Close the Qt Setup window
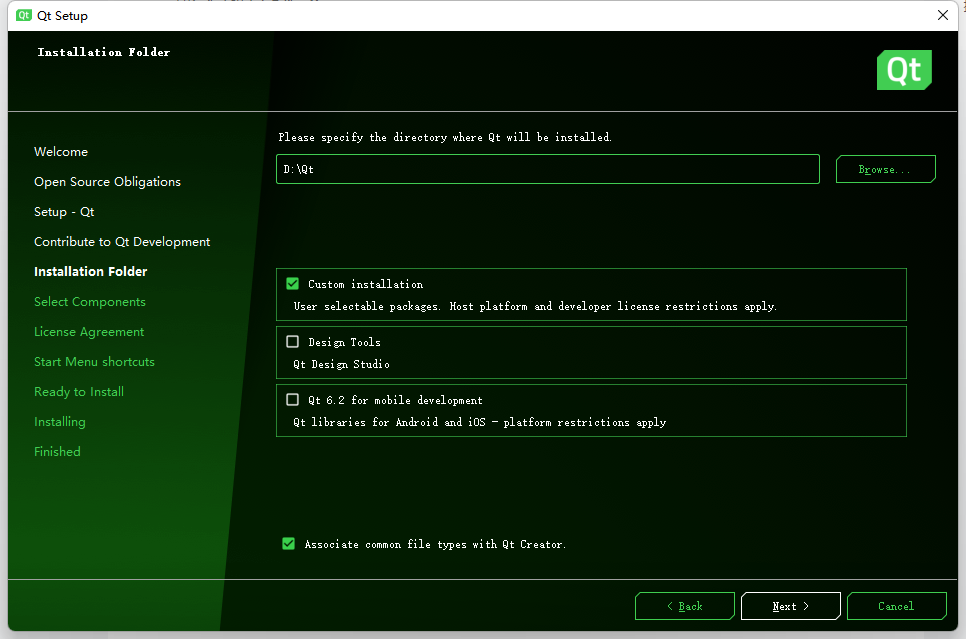 tap(943, 15)
